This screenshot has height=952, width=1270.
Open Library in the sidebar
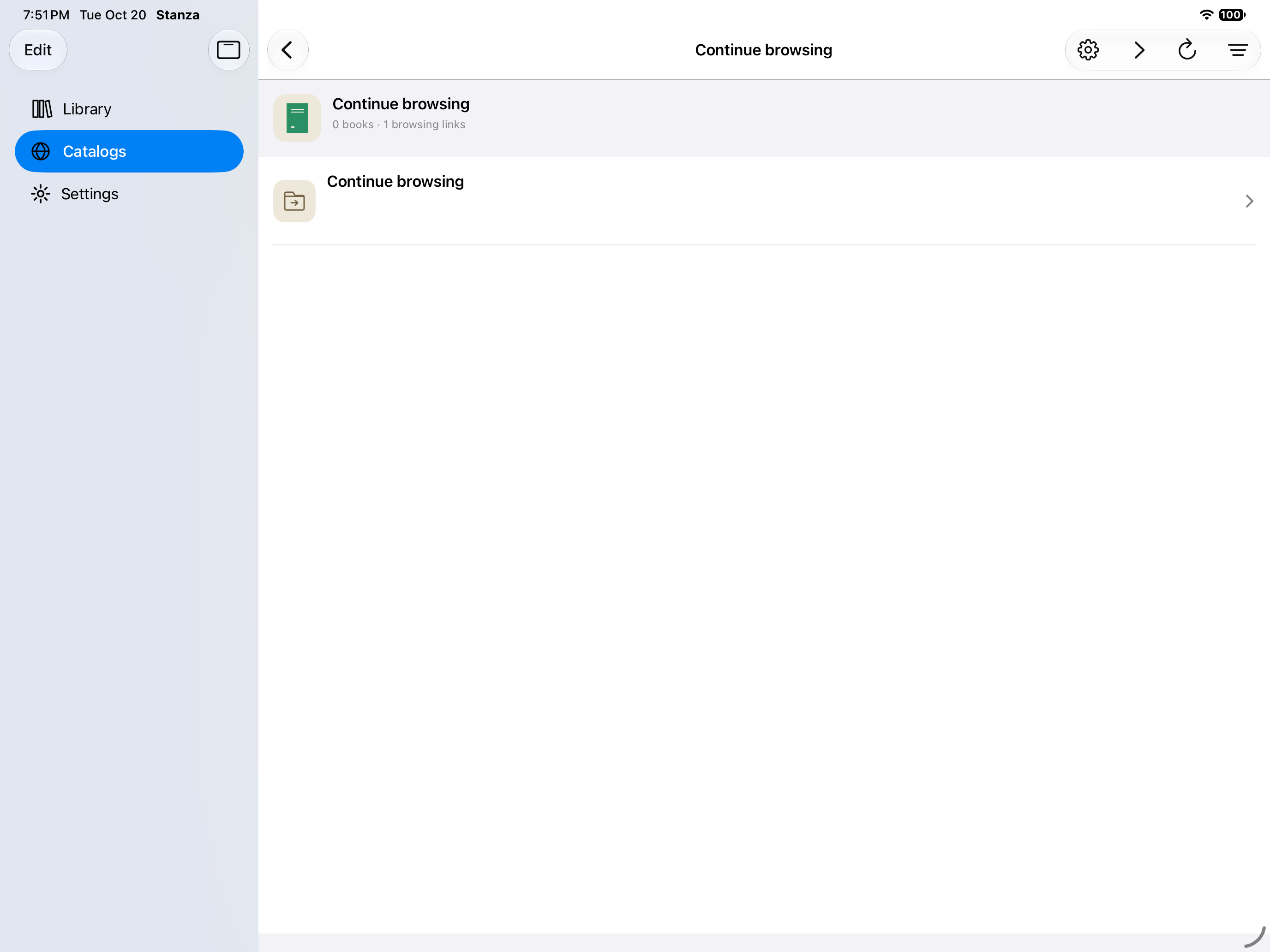[x=129, y=109]
